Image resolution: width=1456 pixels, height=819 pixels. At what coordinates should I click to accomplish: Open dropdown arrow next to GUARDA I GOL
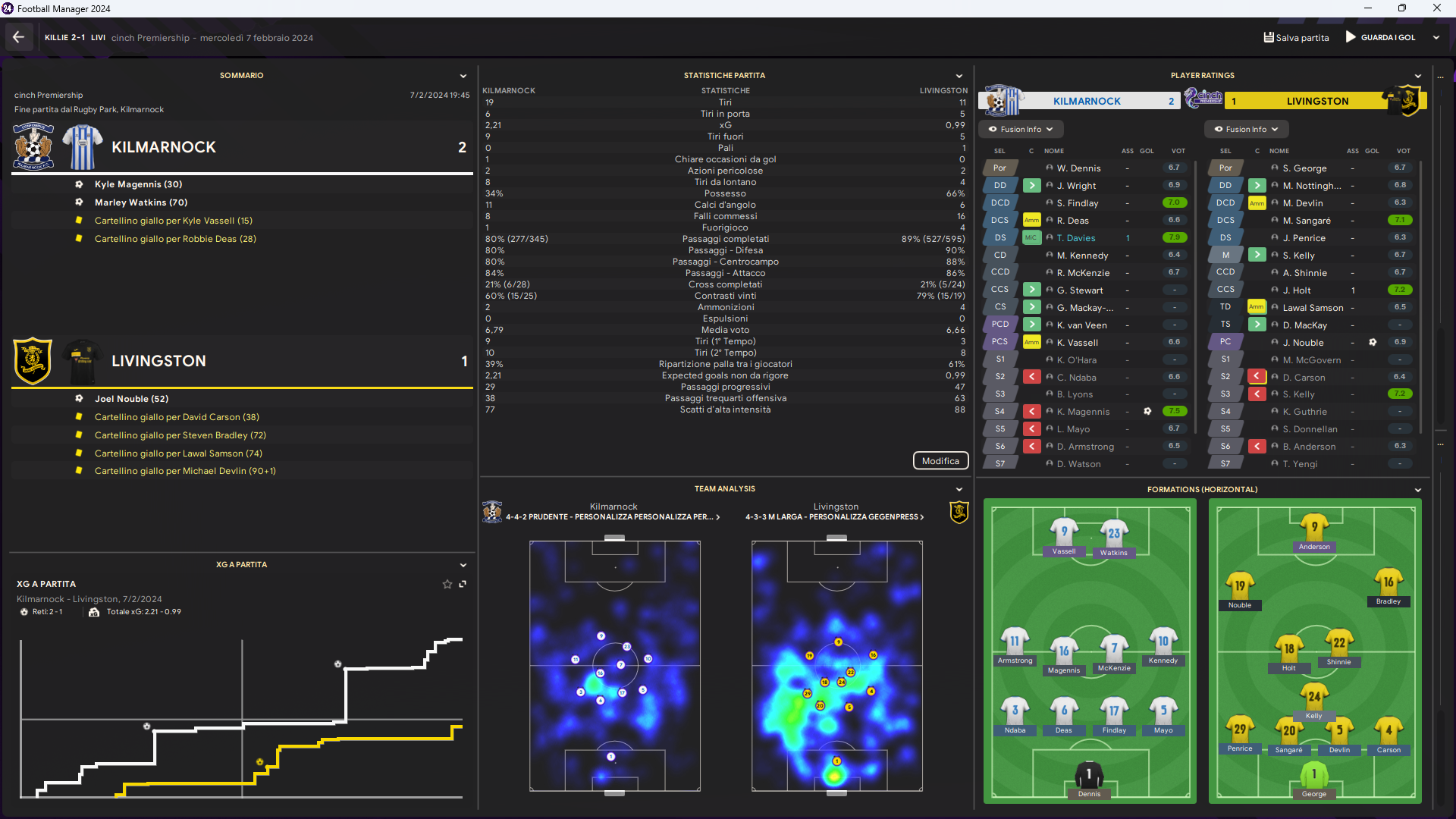click(1436, 37)
